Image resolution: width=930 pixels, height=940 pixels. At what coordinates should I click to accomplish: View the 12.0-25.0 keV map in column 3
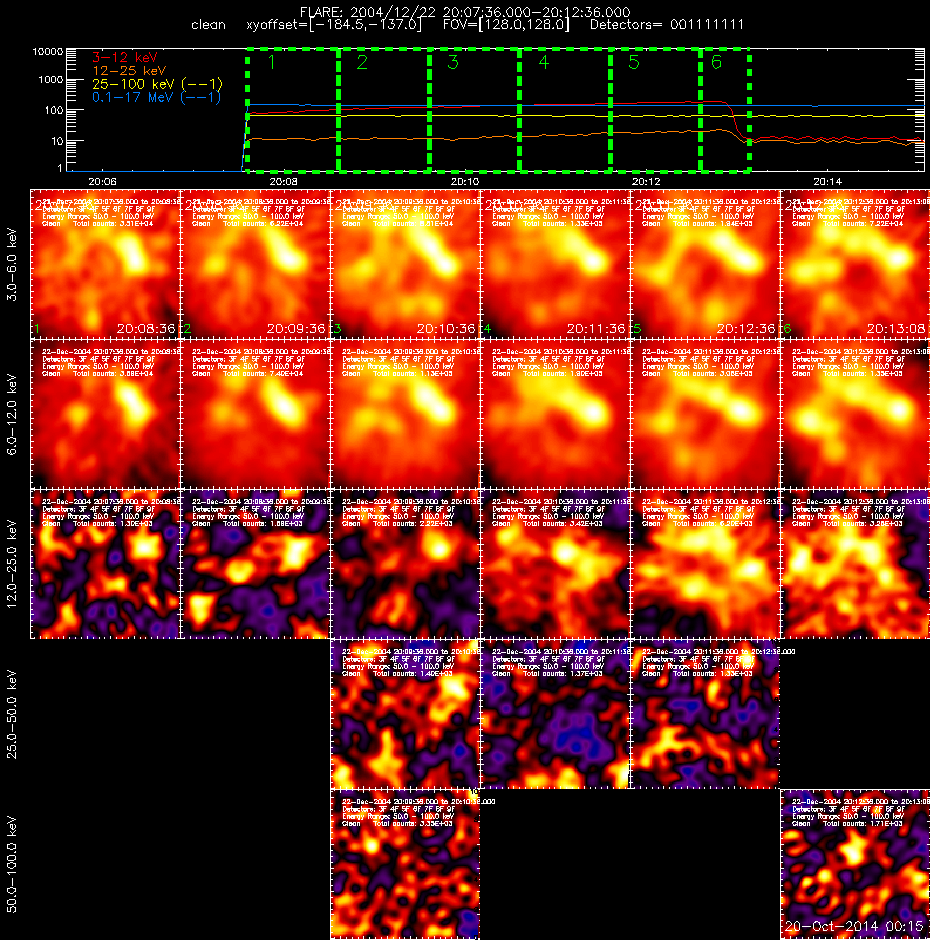pyautogui.click(x=405, y=564)
